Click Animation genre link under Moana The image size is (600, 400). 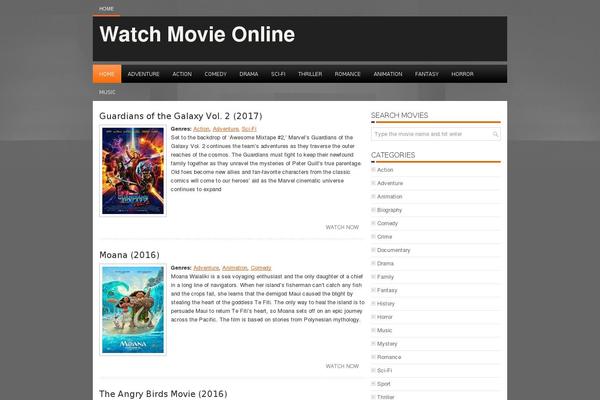tap(235, 268)
